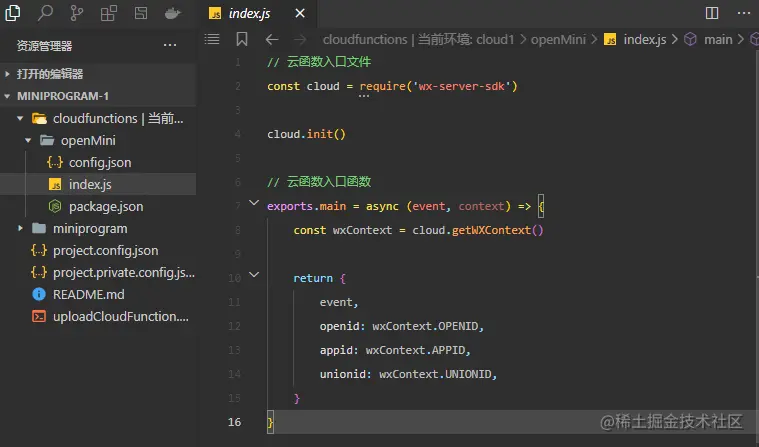Image resolution: width=759 pixels, height=447 pixels.
Task: Open the Docker whale icon
Action: point(172,14)
